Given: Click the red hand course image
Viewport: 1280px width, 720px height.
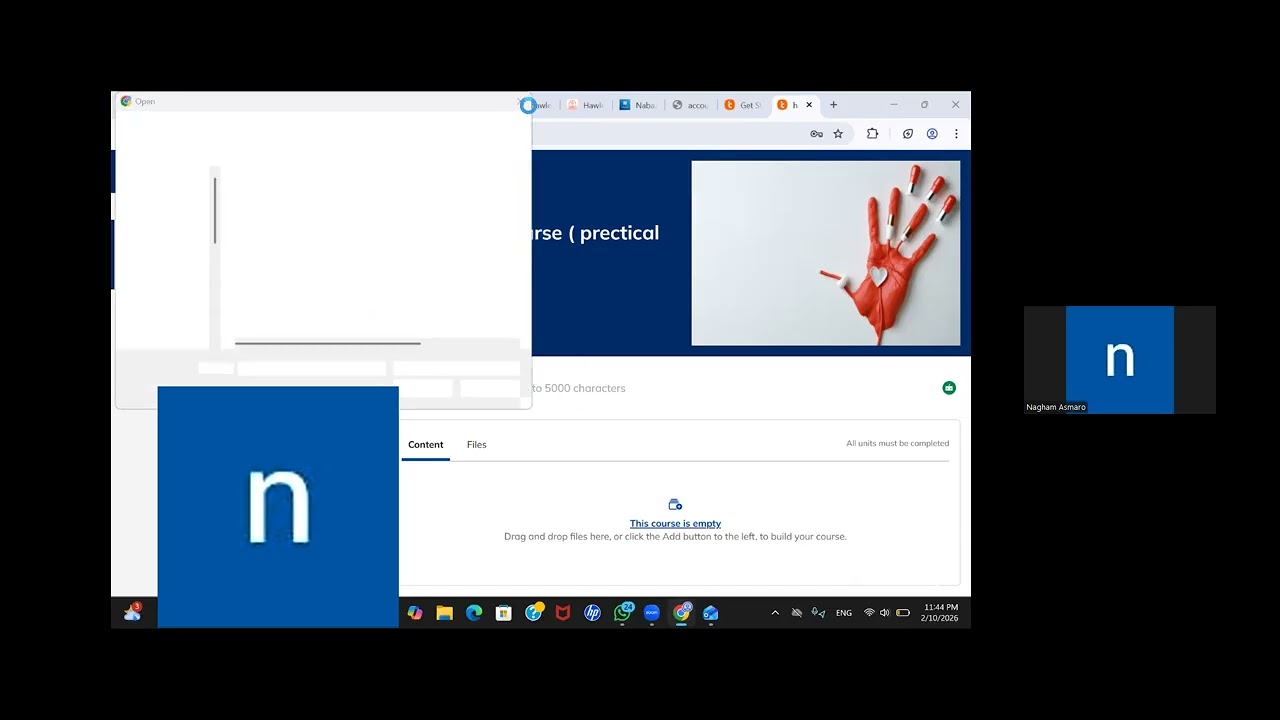Looking at the screenshot, I should [825, 253].
